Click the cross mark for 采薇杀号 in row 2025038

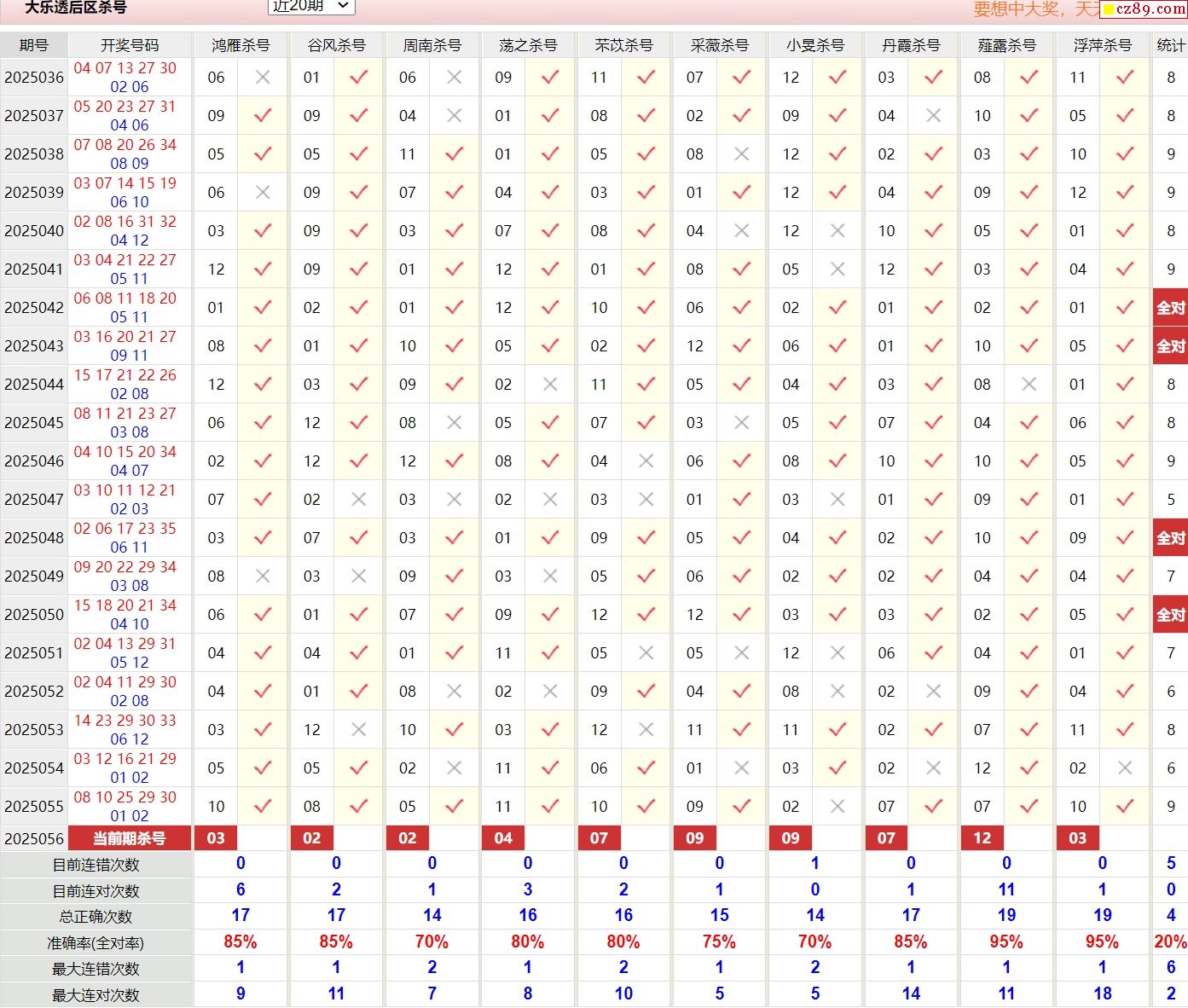[742, 154]
